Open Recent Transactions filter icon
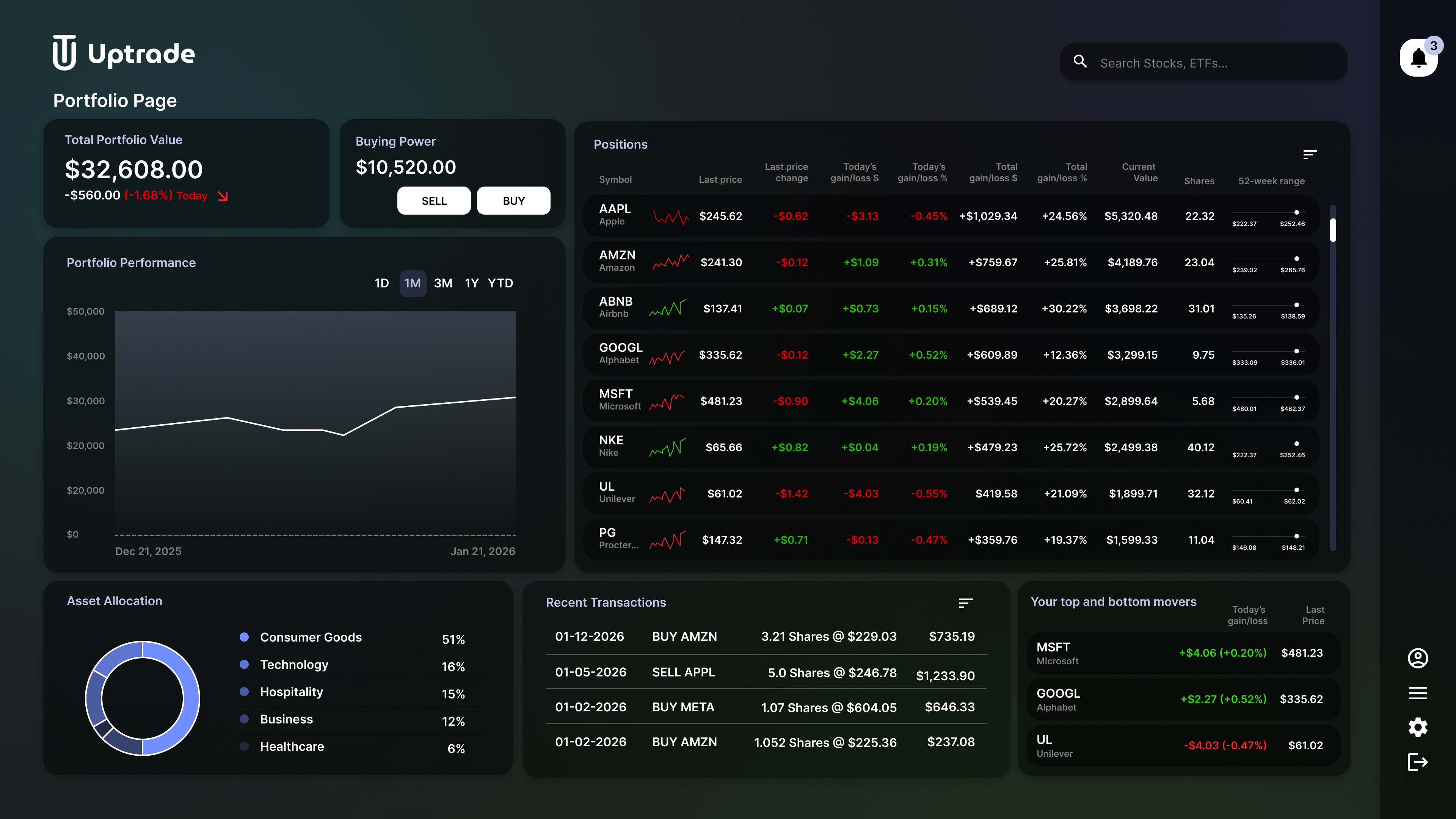The height and width of the screenshot is (819, 1456). (x=966, y=603)
